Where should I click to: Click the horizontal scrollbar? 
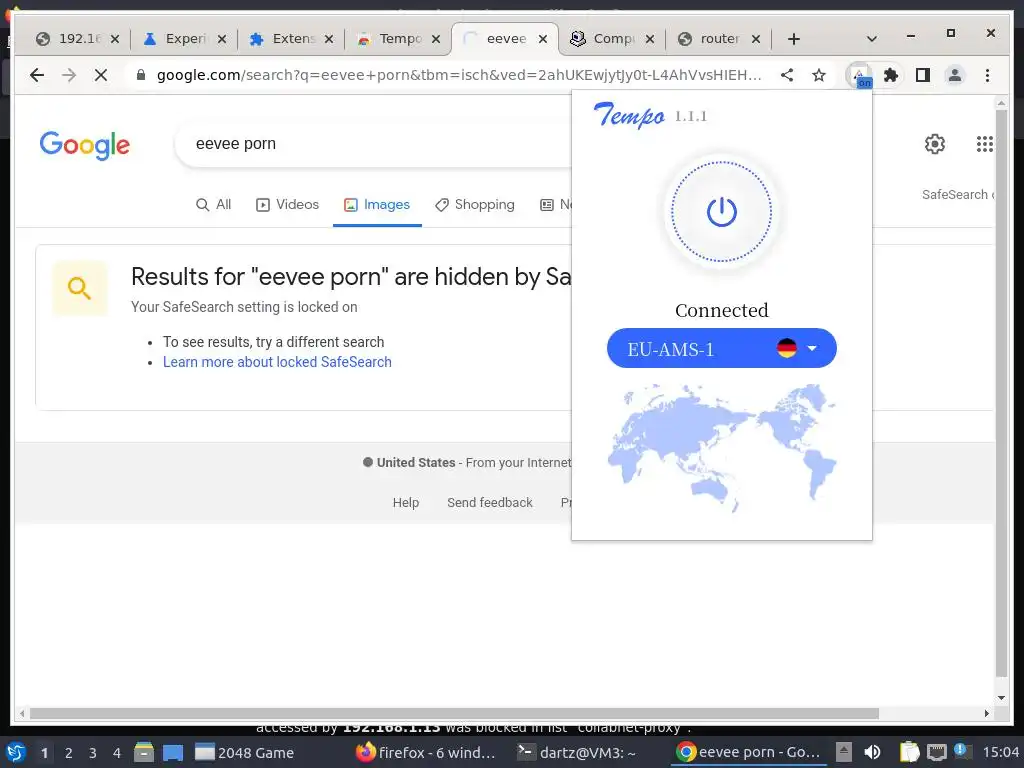pyautogui.click(x=454, y=713)
